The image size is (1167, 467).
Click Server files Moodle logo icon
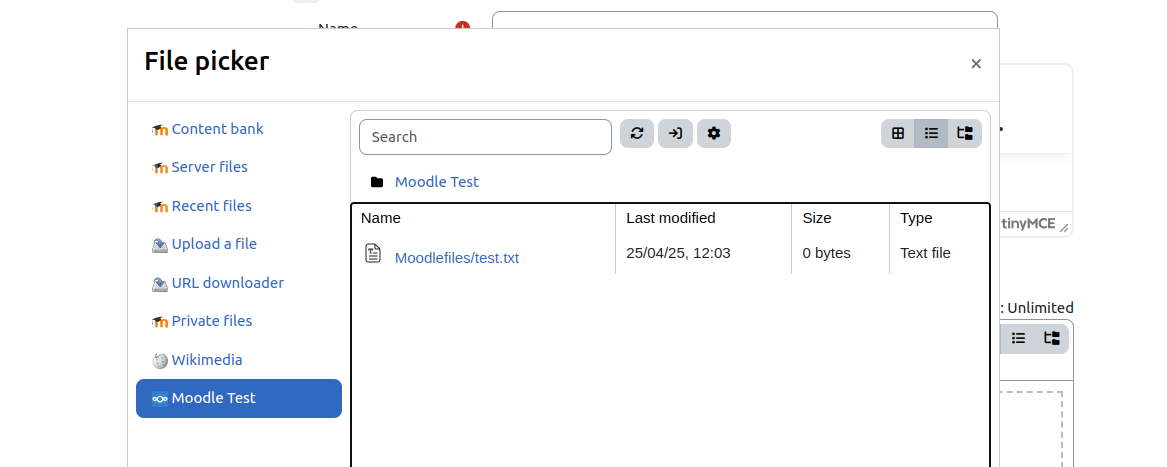[160, 168]
